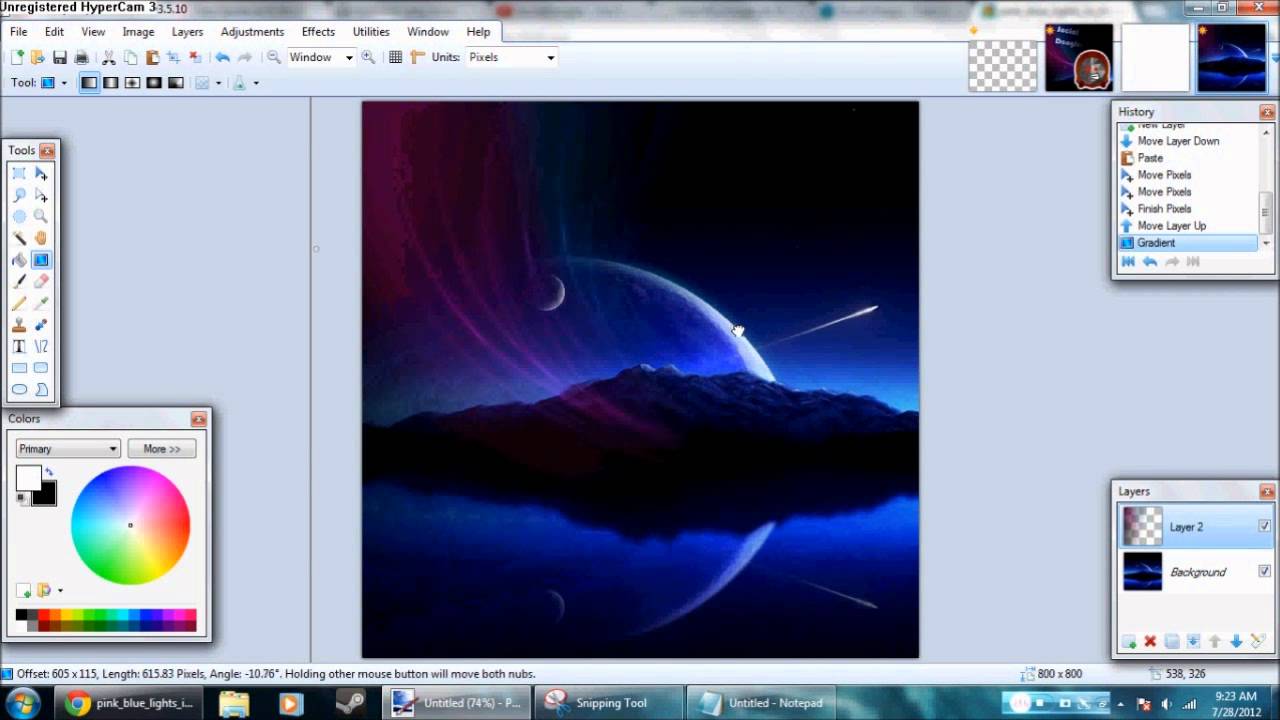This screenshot has height=720, width=1280.
Task: Click the More >> button in Colors
Action: (162, 449)
